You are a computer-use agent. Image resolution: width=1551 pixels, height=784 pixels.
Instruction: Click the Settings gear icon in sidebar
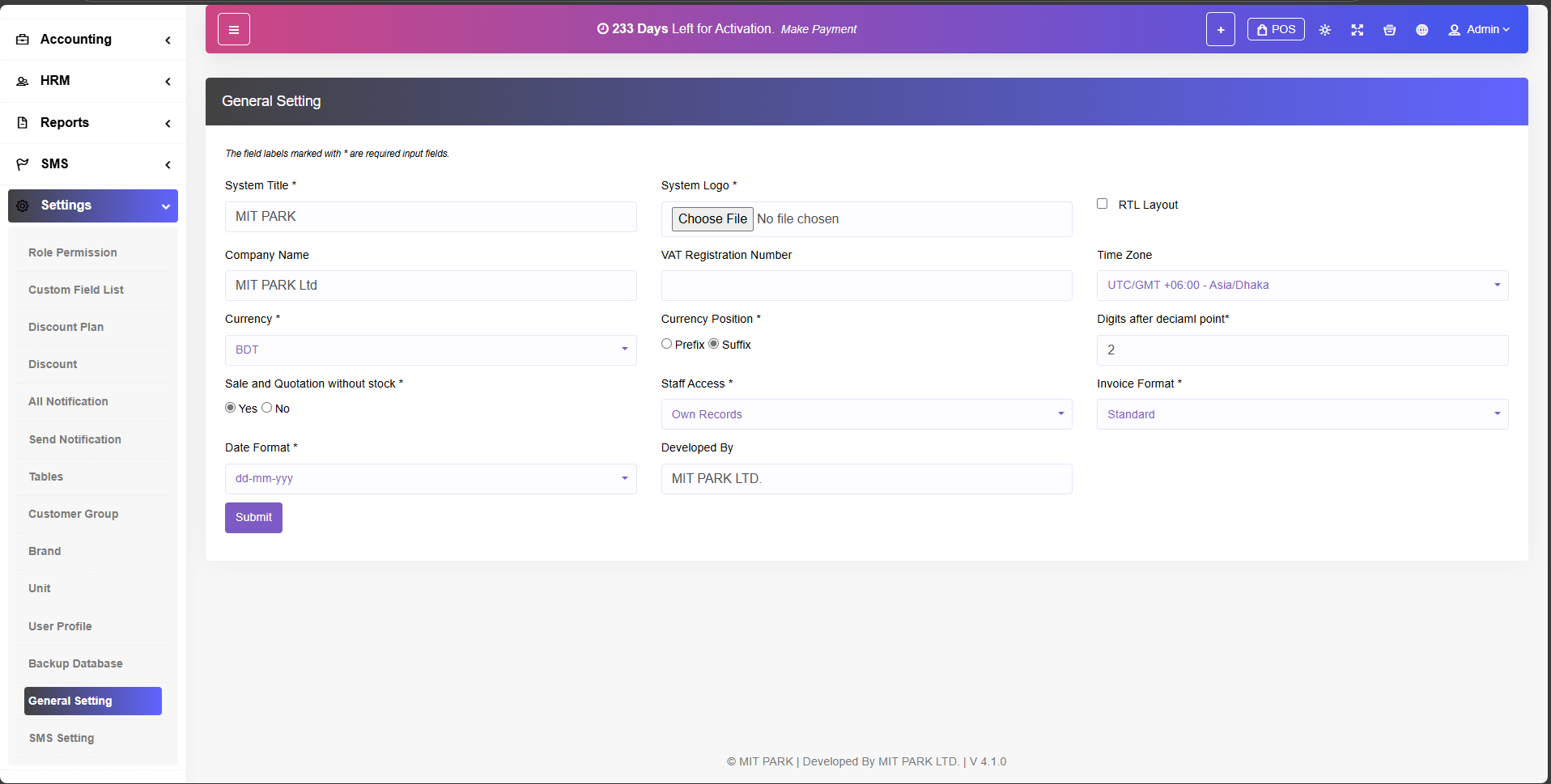coord(23,206)
